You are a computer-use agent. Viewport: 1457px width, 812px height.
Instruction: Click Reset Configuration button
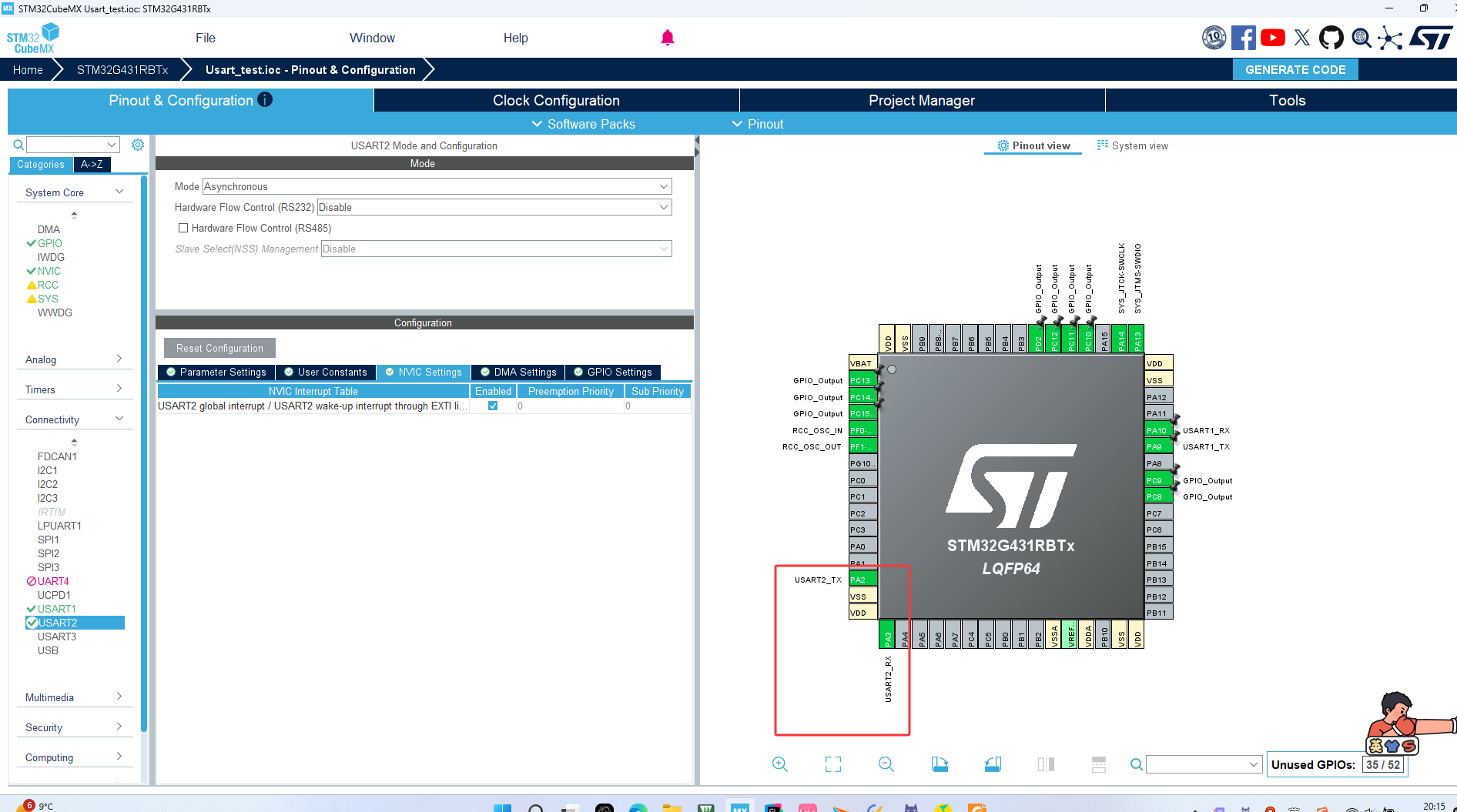click(x=219, y=348)
